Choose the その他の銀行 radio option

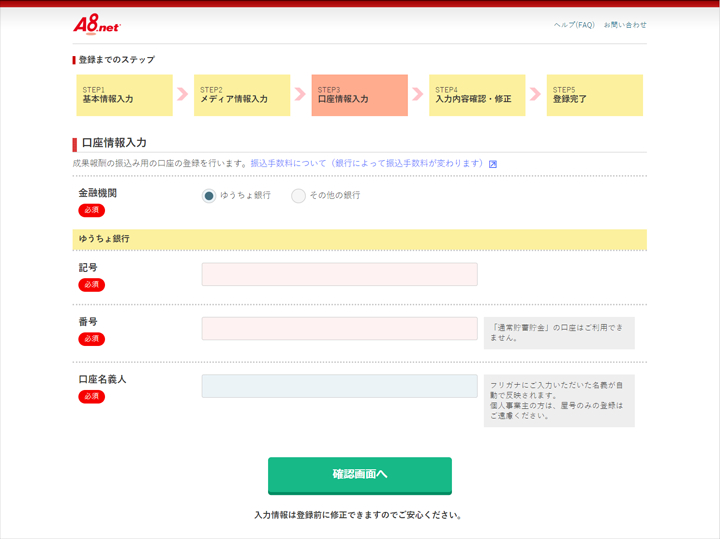point(298,196)
